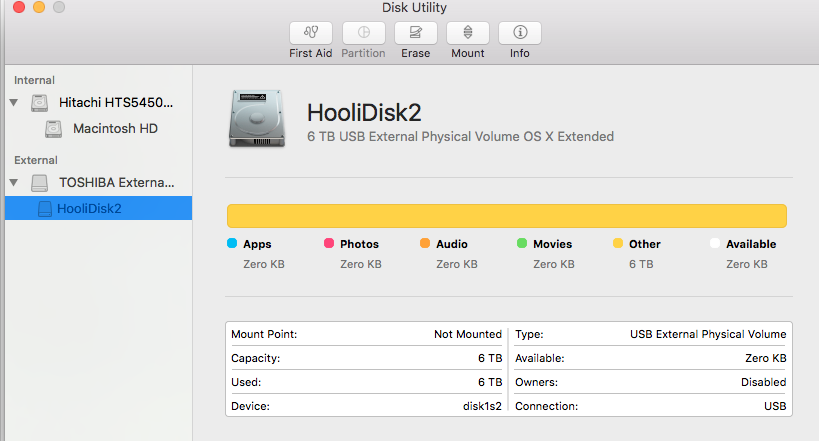This screenshot has width=819, height=441.
Task: Click the Hitachi drive icon
Action: pyautogui.click(x=39, y=102)
